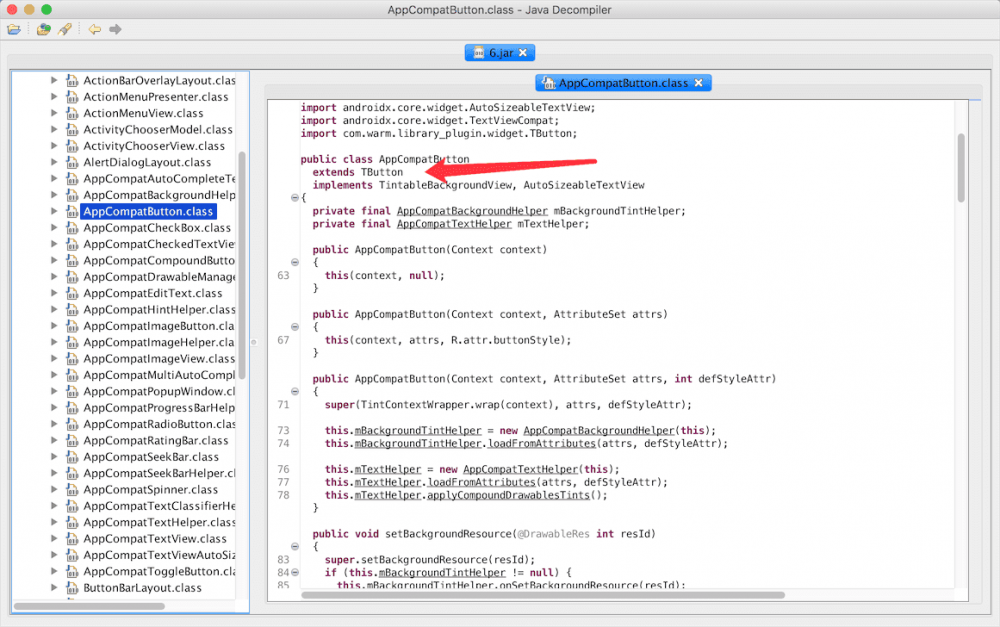Select AppCompatButton.class in tree
The image size is (1000, 627).
tap(148, 211)
